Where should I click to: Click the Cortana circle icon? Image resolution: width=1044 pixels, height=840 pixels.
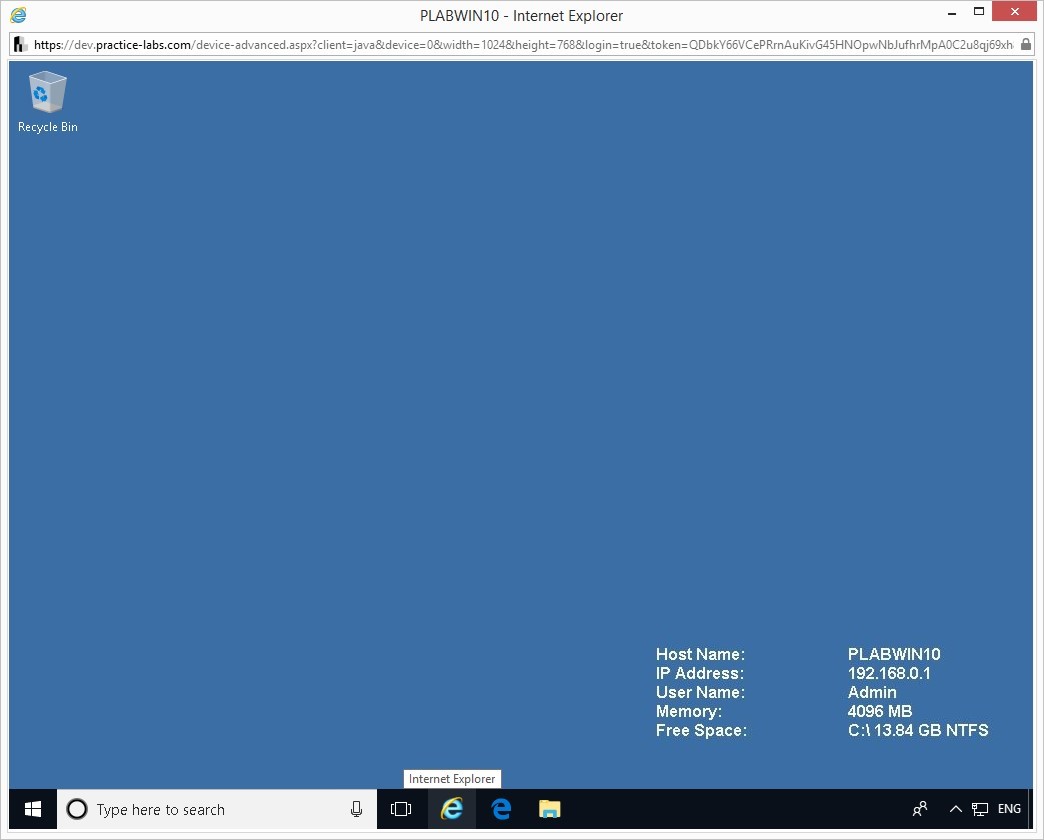pos(77,809)
